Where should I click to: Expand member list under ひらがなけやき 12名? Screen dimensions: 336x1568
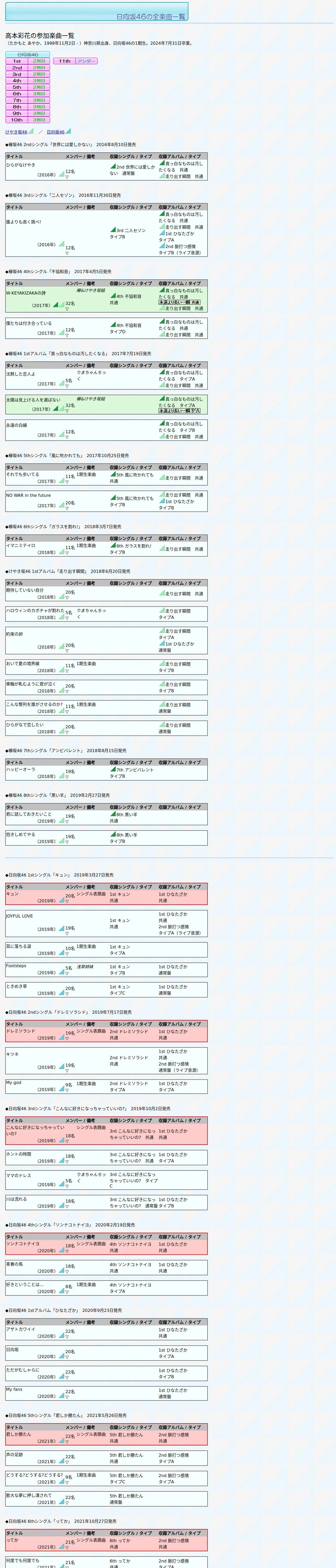67,177
